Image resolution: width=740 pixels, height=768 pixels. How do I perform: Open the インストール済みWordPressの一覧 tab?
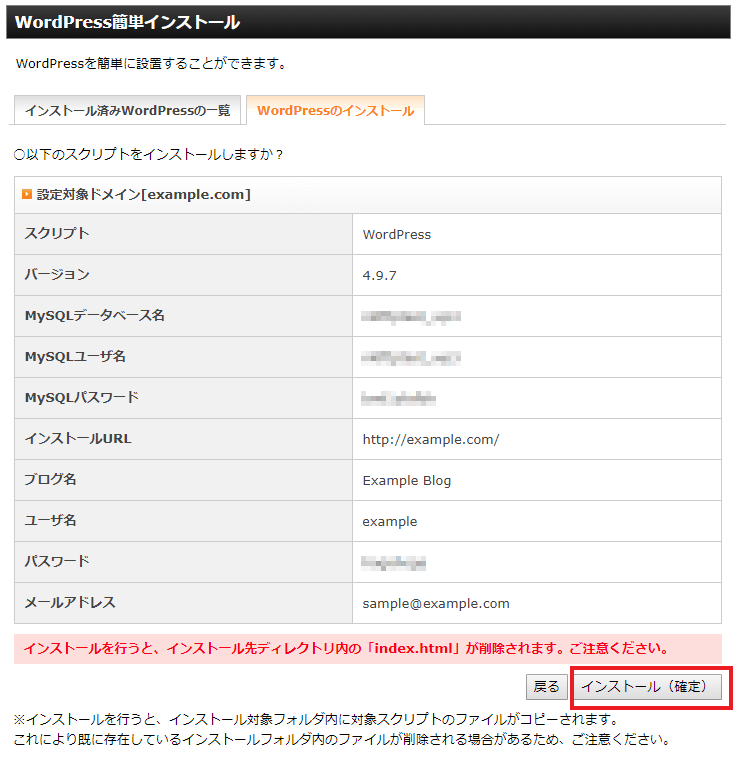(127, 110)
